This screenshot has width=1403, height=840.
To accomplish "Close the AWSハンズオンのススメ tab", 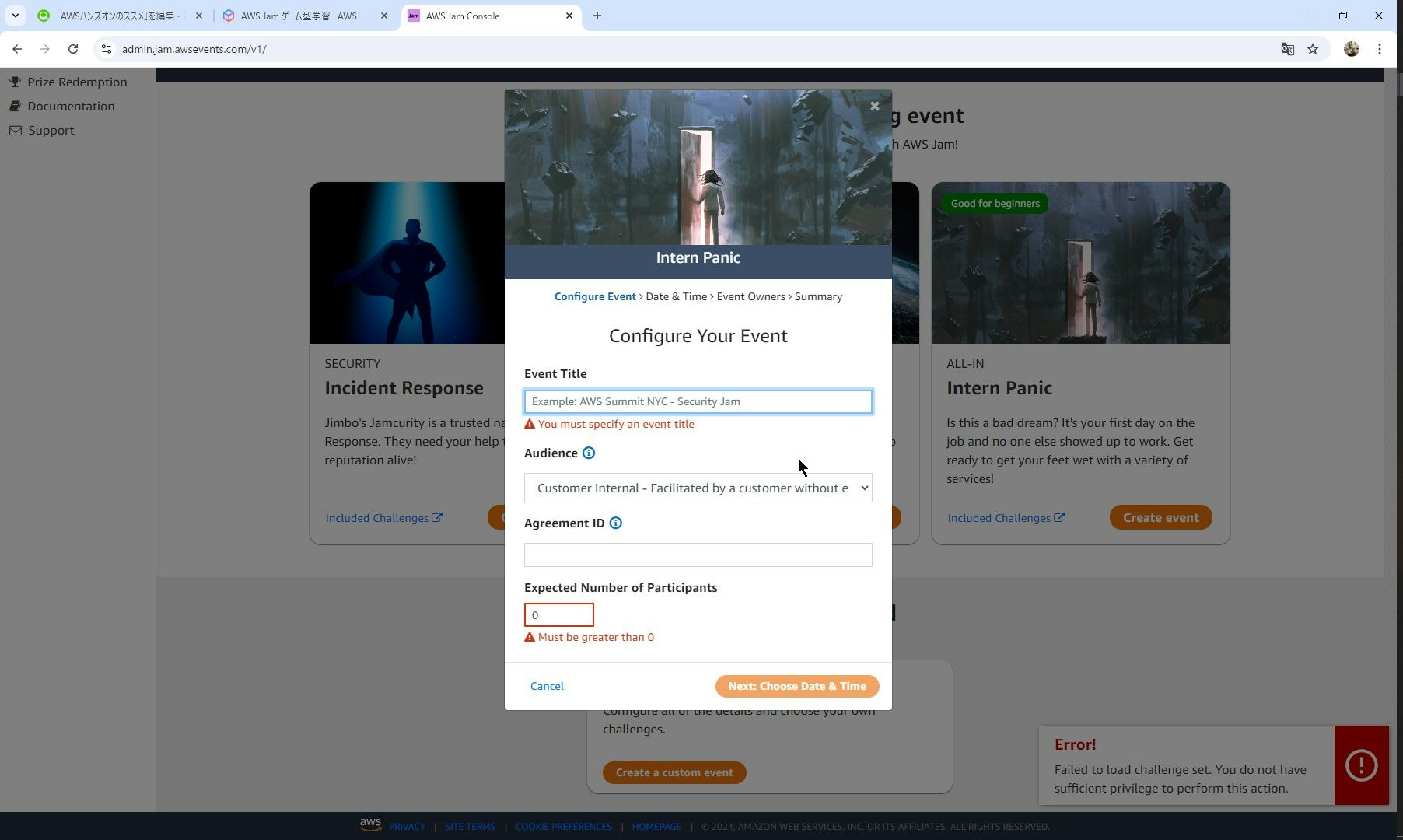I will (198, 16).
